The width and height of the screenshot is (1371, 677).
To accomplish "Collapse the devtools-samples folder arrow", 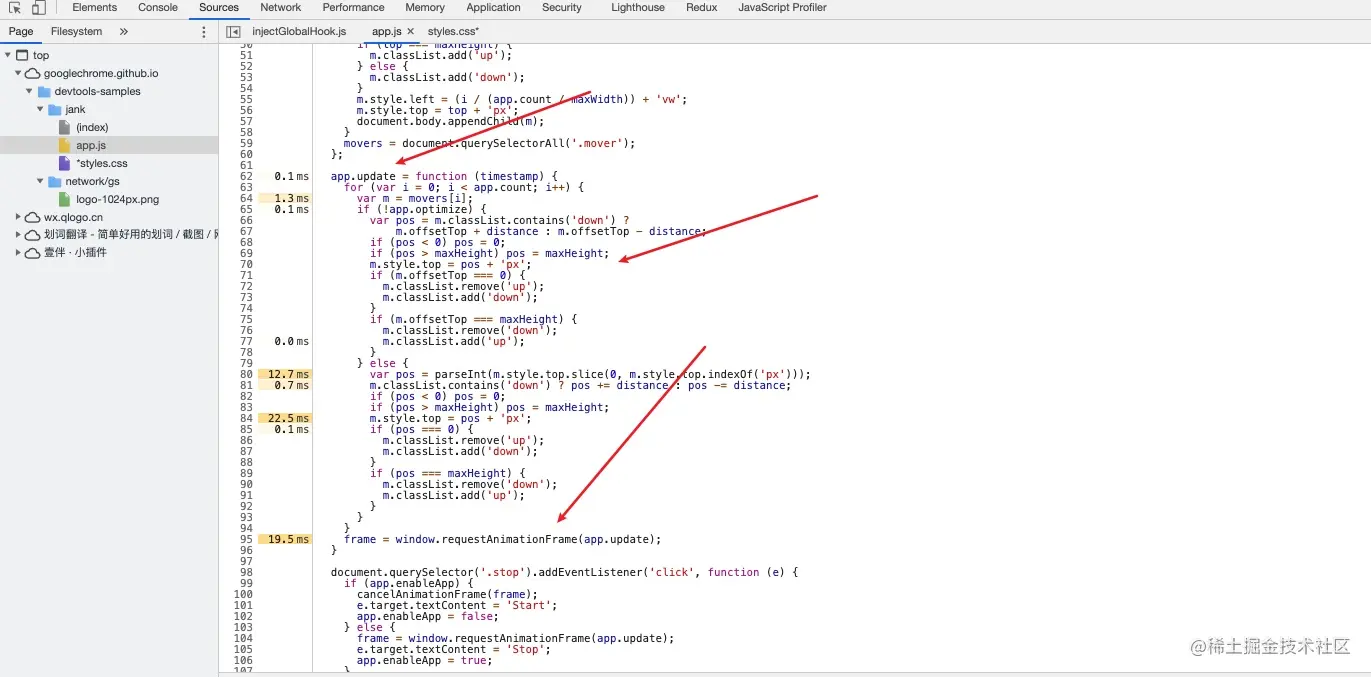I will pos(30,91).
